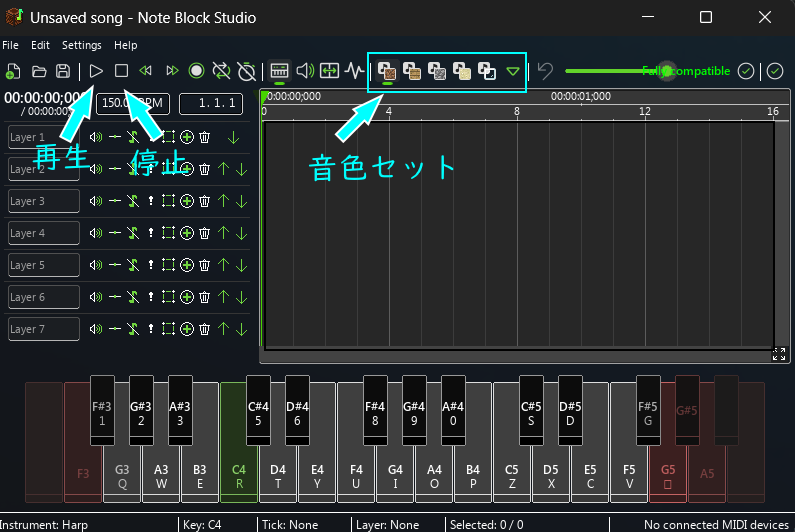This screenshot has height=532, width=795.
Task: Toggle the metronome icon
Action: coord(246,71)
